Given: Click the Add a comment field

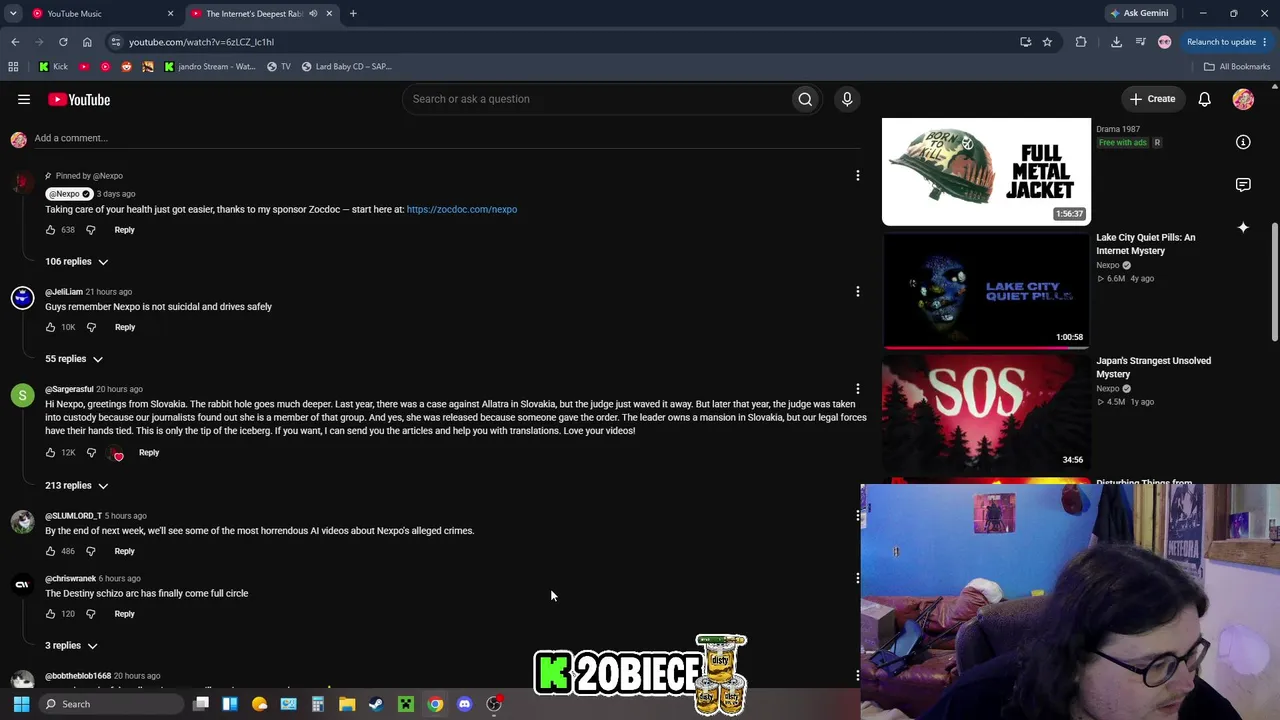Looking at the screenshot, I should (x=447, y=138).
